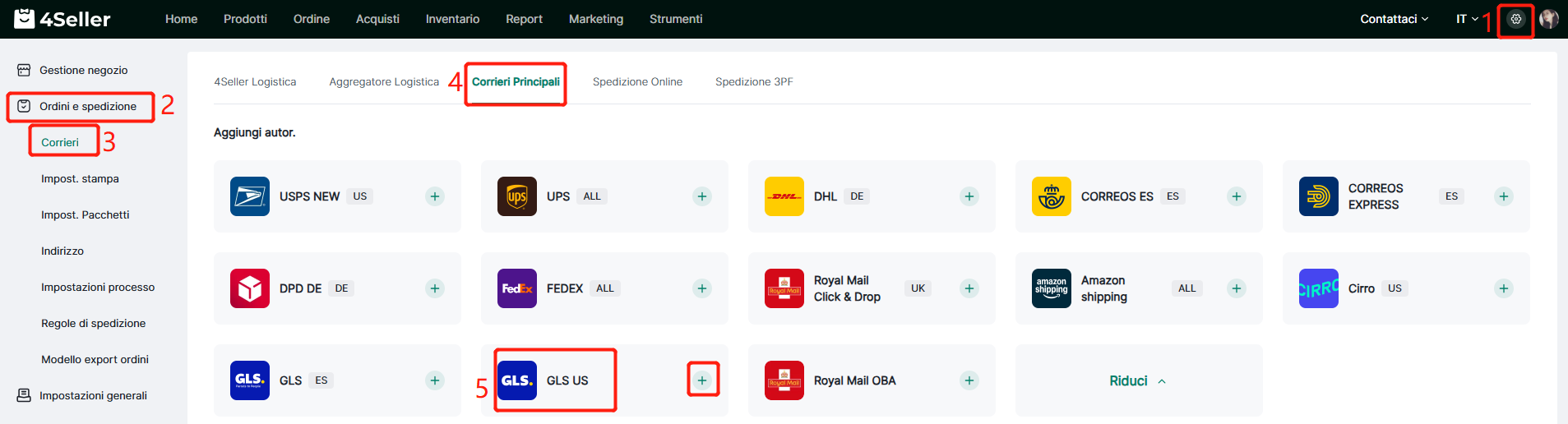
Task: Open the Strumenti menu
Action: [x=676, y=19]
